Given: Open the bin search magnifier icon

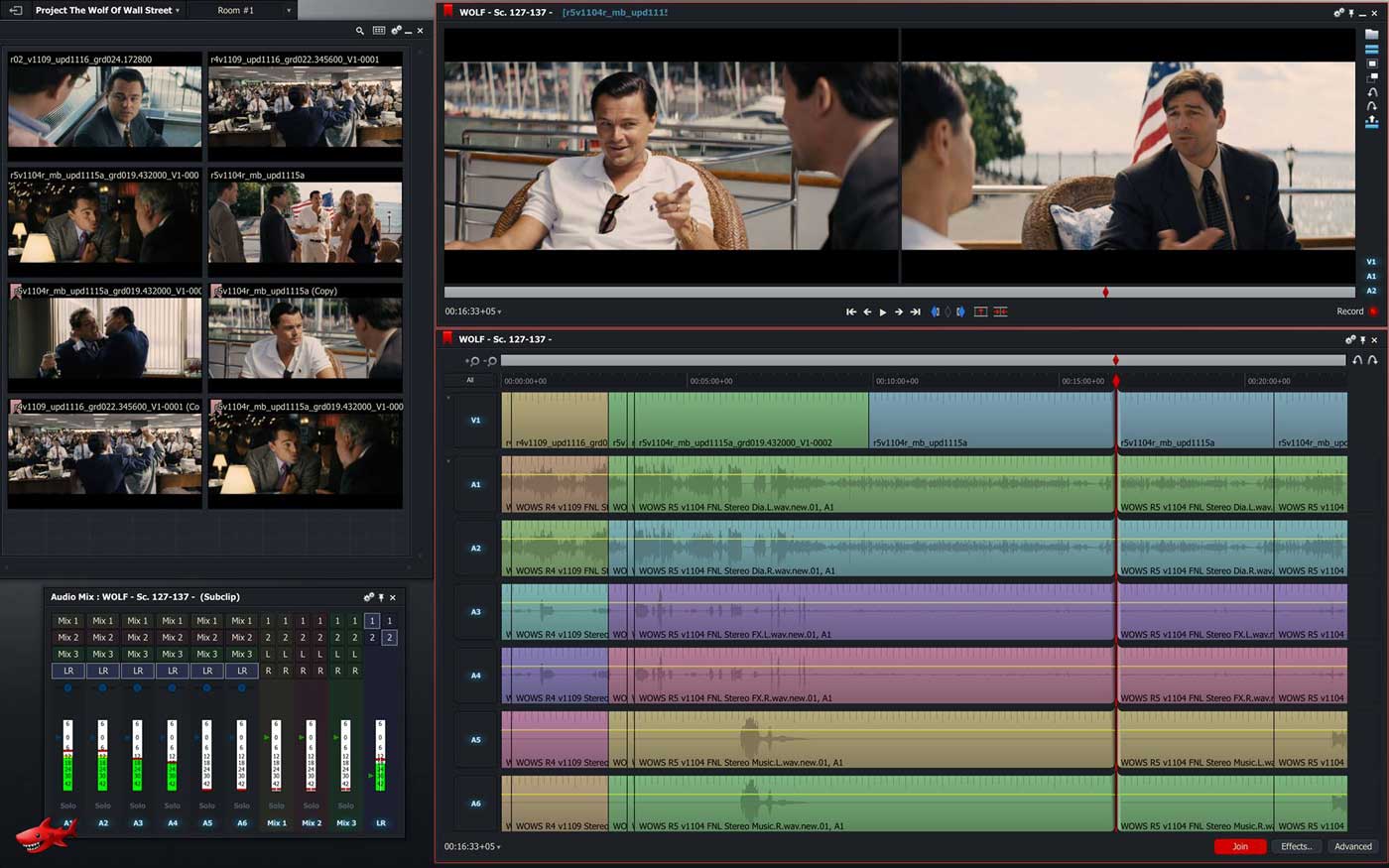Looking at the screenshot, I should pyautogui.click(x=360, y=31).
